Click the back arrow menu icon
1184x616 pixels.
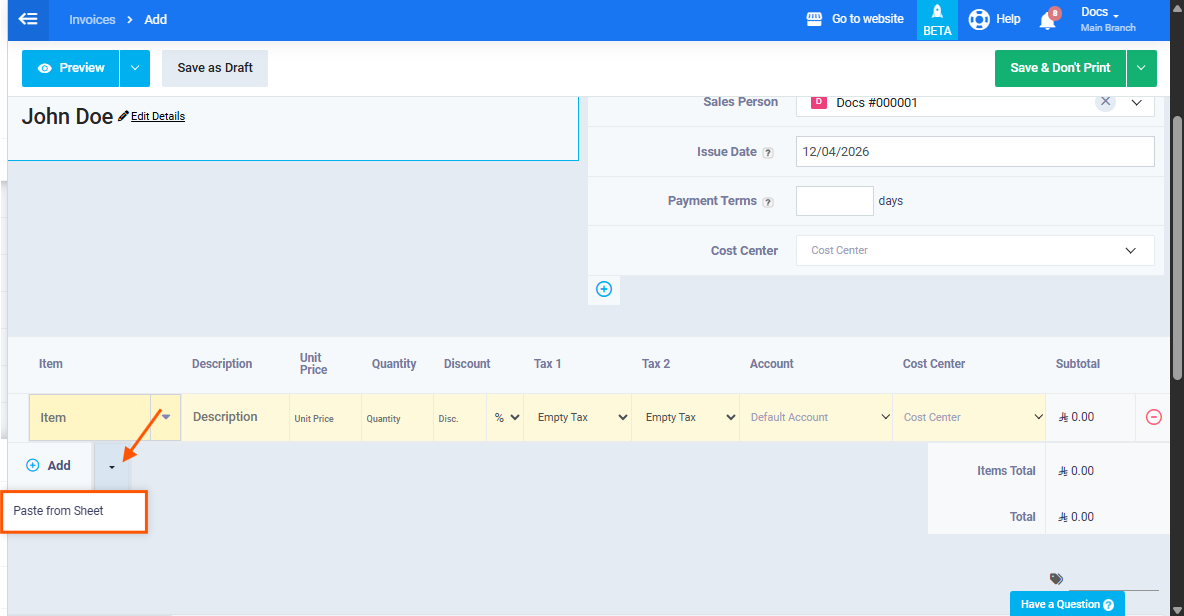pos(28,19)
